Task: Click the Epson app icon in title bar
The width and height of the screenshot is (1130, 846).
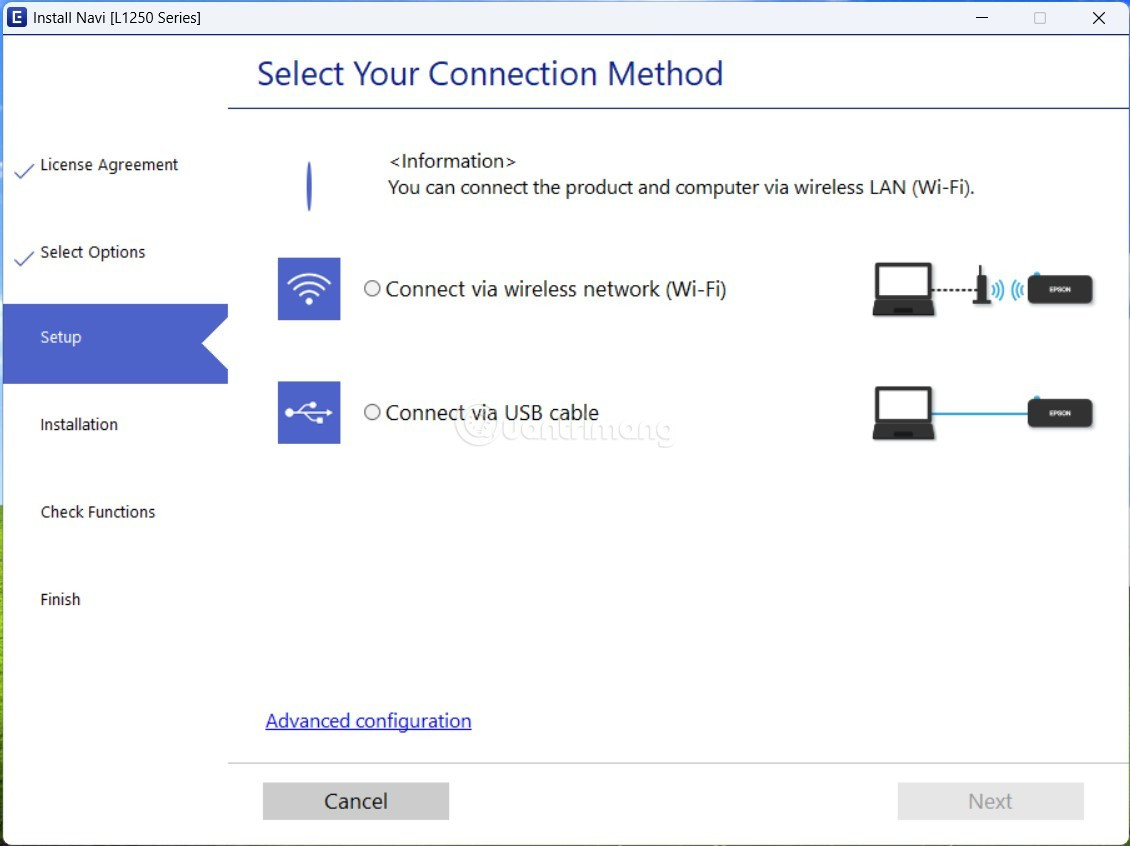Action: click(x=17, y=18)
